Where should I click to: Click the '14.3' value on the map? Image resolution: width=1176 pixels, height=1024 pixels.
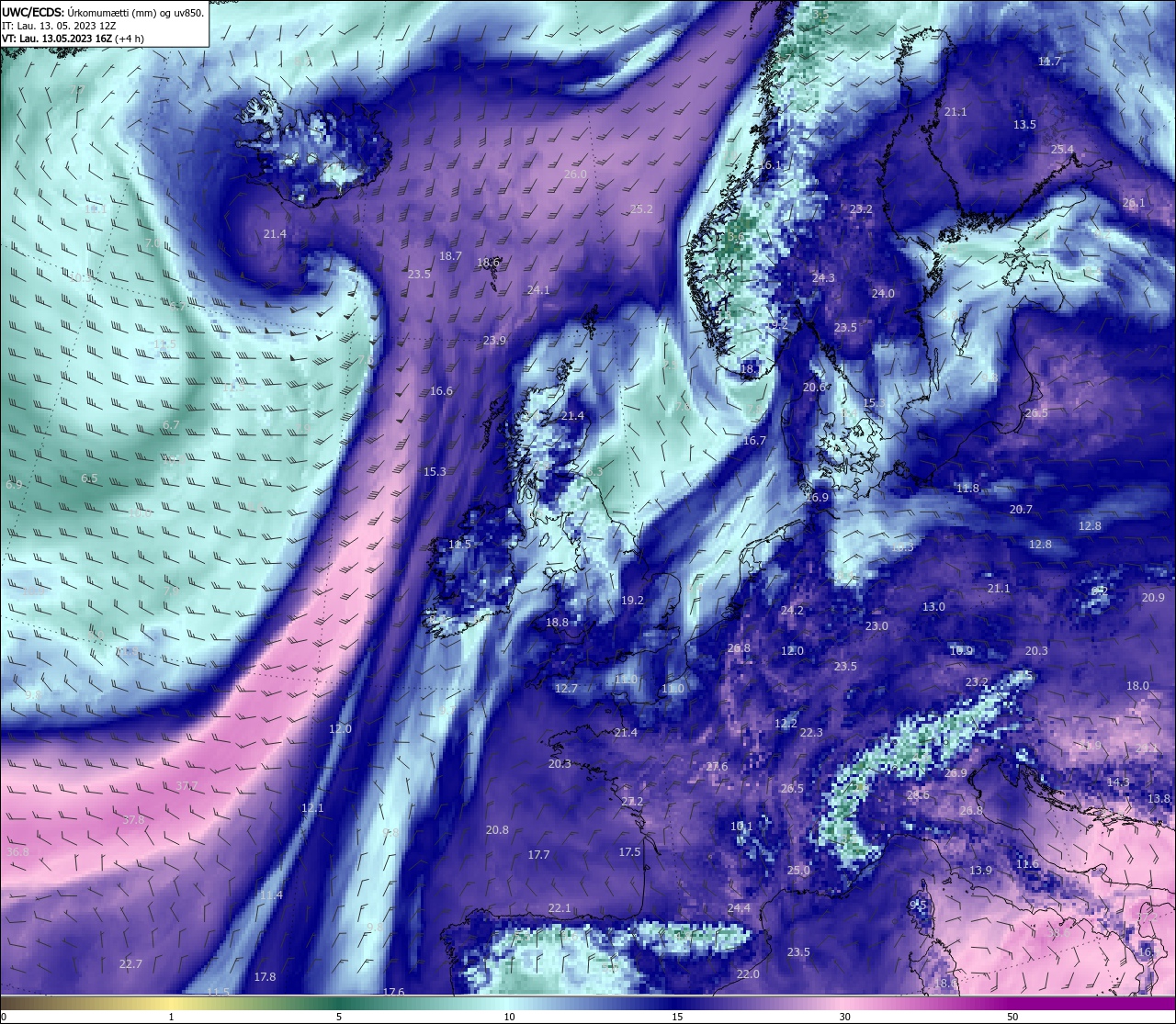(x=1118, y=782)
